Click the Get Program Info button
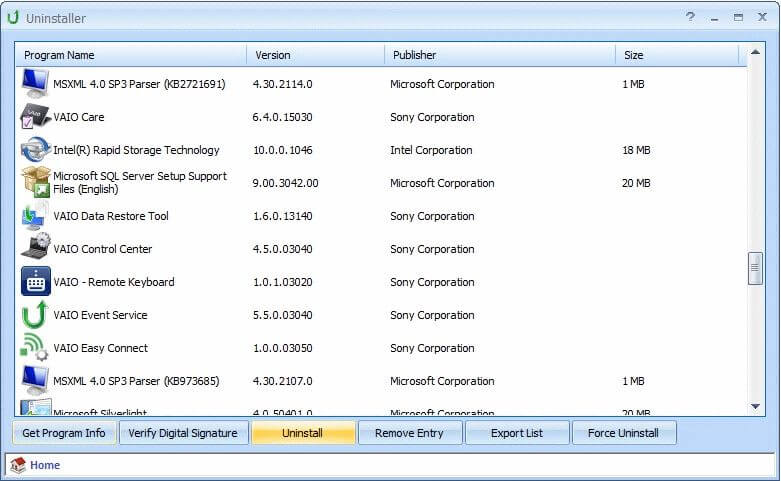This screenshot has height=481, width=781. pos(64,433)
